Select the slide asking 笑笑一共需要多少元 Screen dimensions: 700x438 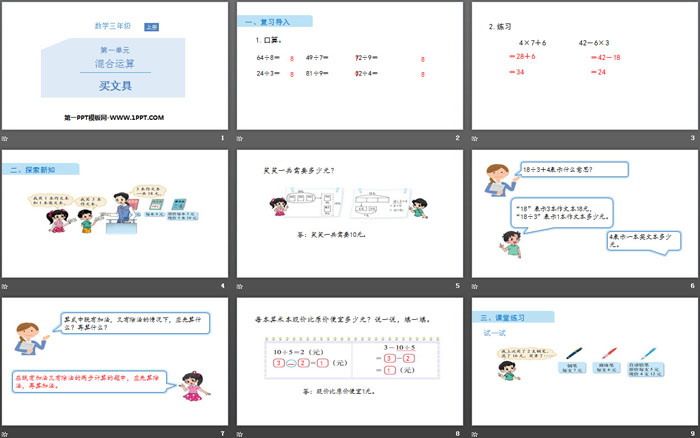click(349, 213)
